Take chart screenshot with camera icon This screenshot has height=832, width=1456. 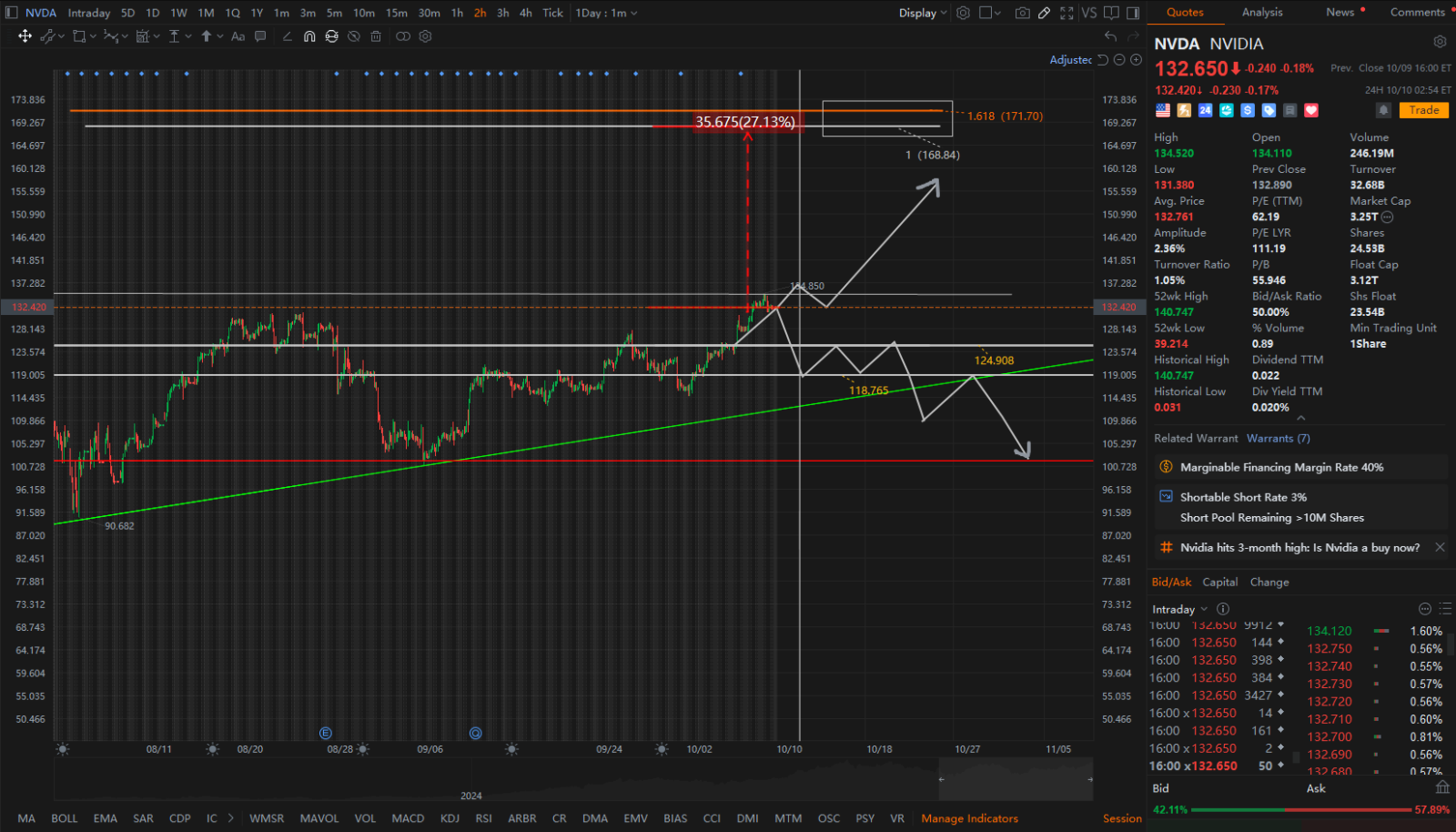[1023, 13]
